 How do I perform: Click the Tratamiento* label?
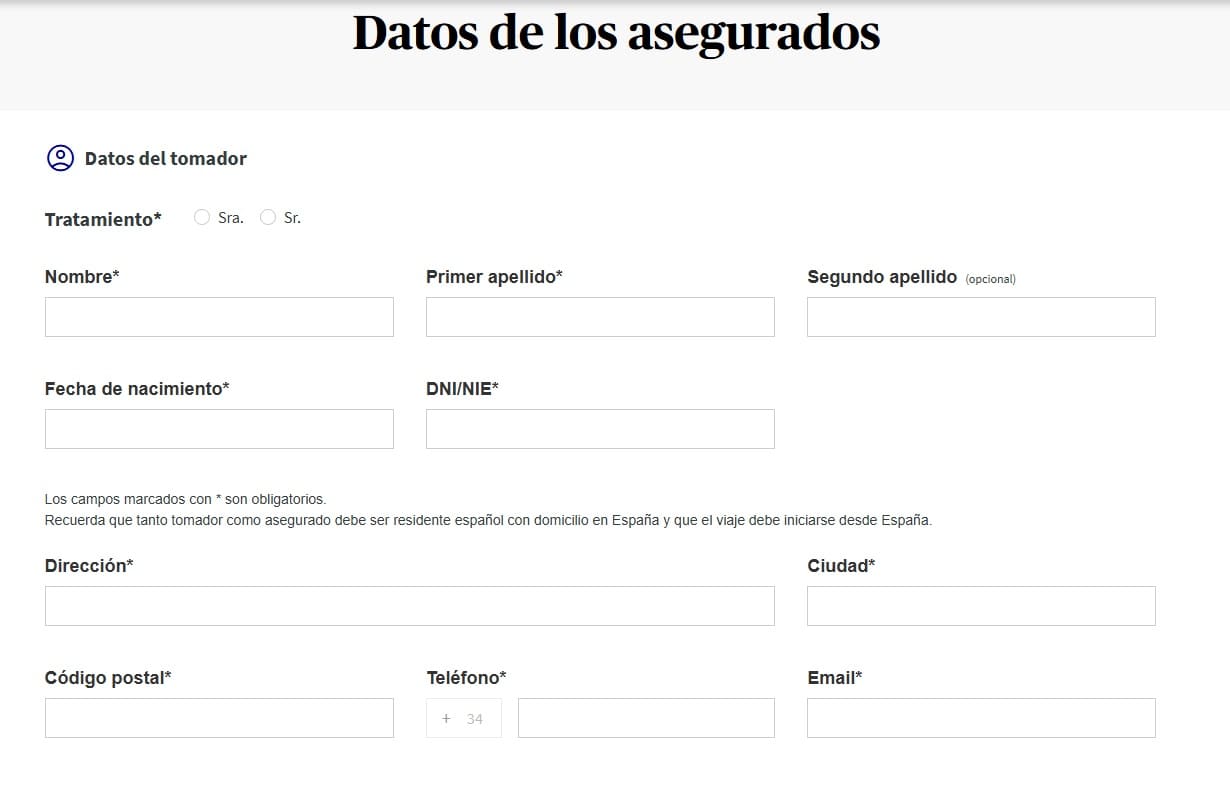tap(103, 219)
